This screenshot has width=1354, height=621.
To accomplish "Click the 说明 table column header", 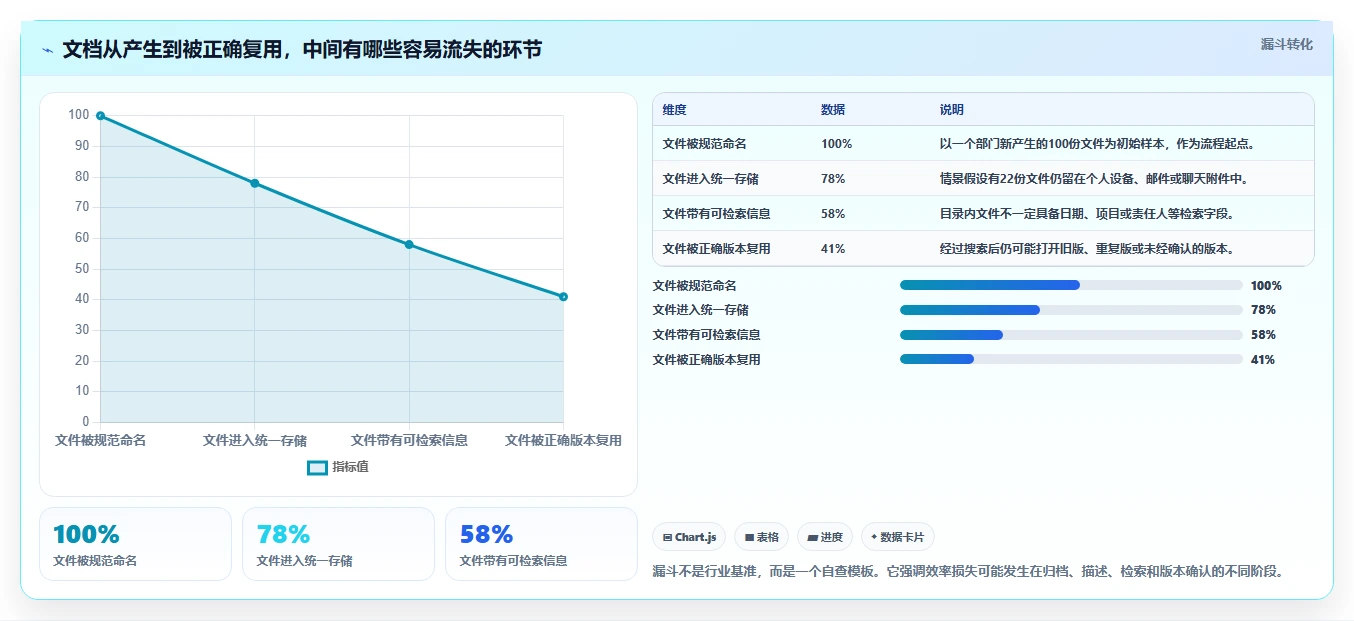I will tap(951, 110).
